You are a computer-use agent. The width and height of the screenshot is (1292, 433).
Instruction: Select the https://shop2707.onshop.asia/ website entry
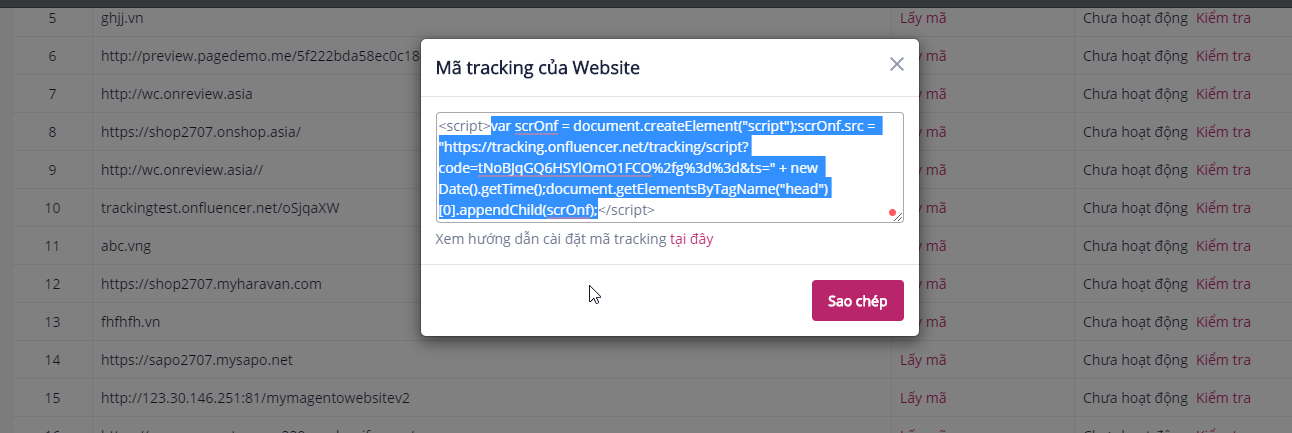(200, 132)
